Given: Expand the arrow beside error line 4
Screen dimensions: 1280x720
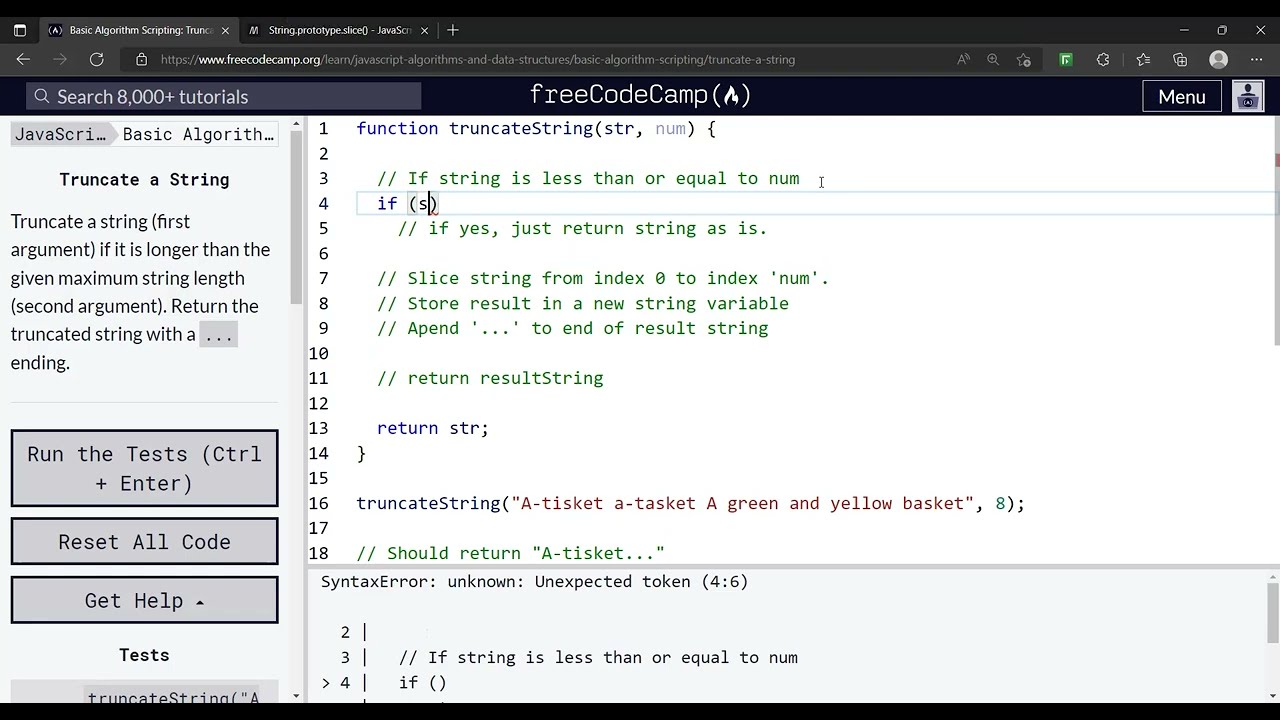Looking at the screenshot, I should (x=326, y=683).
